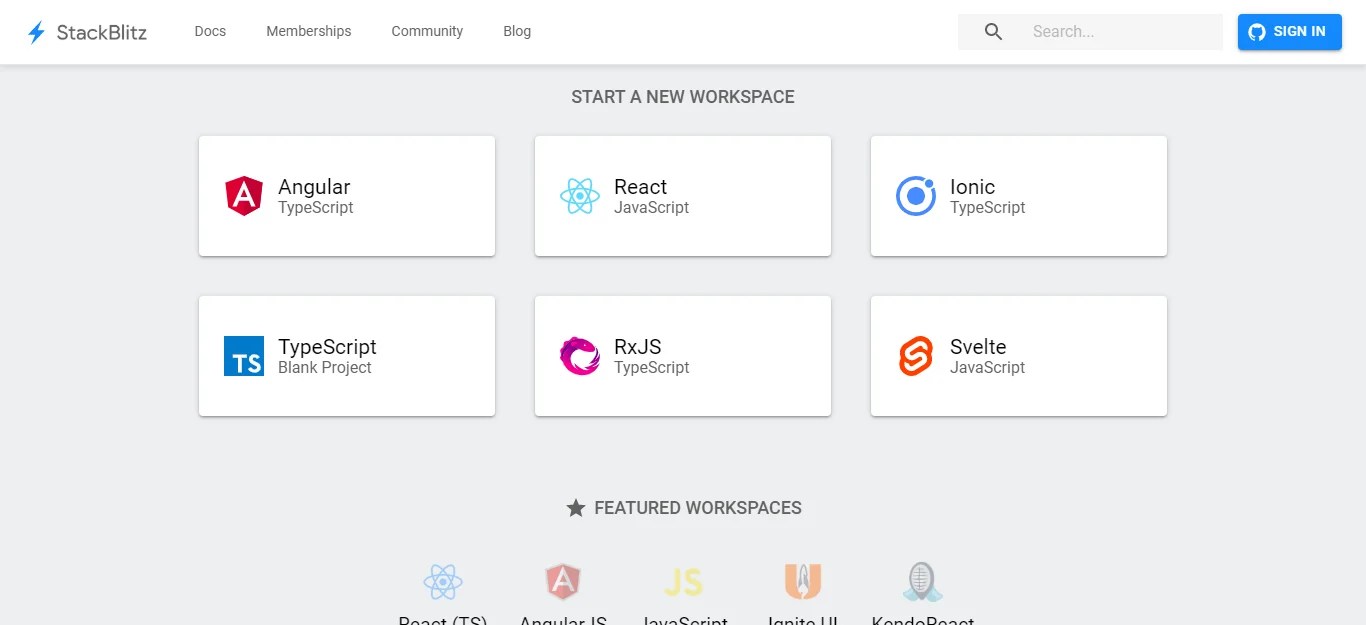
Task: Start a new Angular TypeScript workspace
Action: (x=347, y=196)
